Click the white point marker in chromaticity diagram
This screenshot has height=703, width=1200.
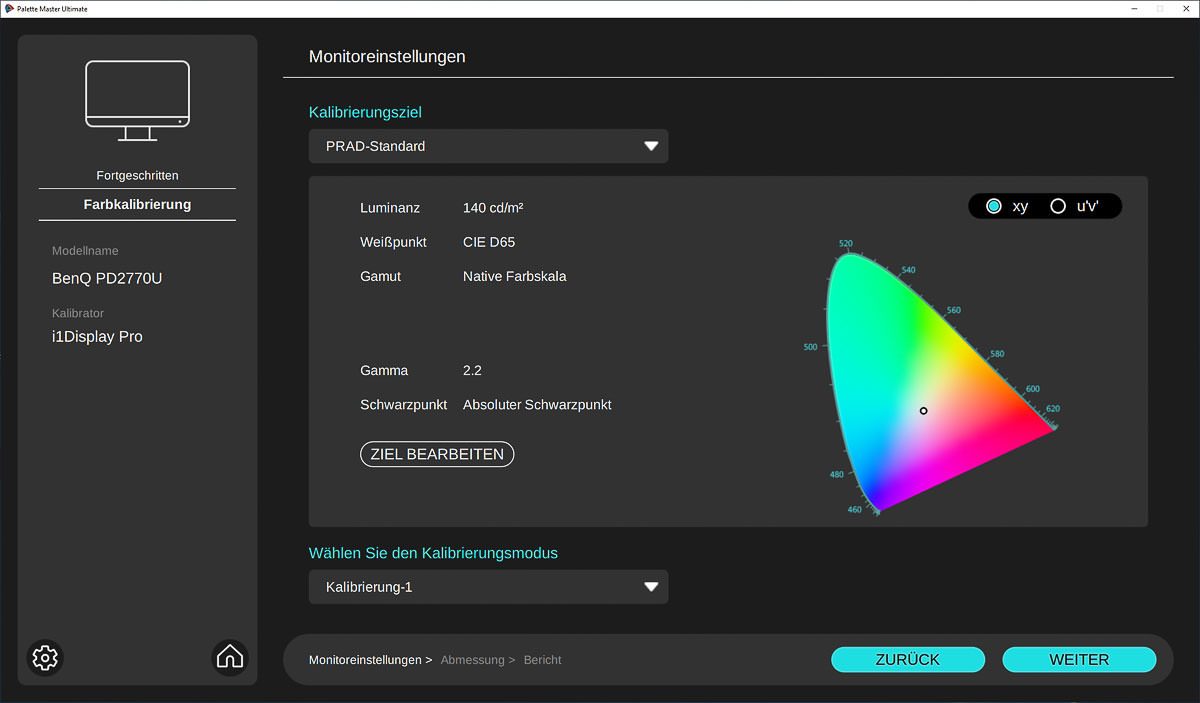click(x=923, y=411)
